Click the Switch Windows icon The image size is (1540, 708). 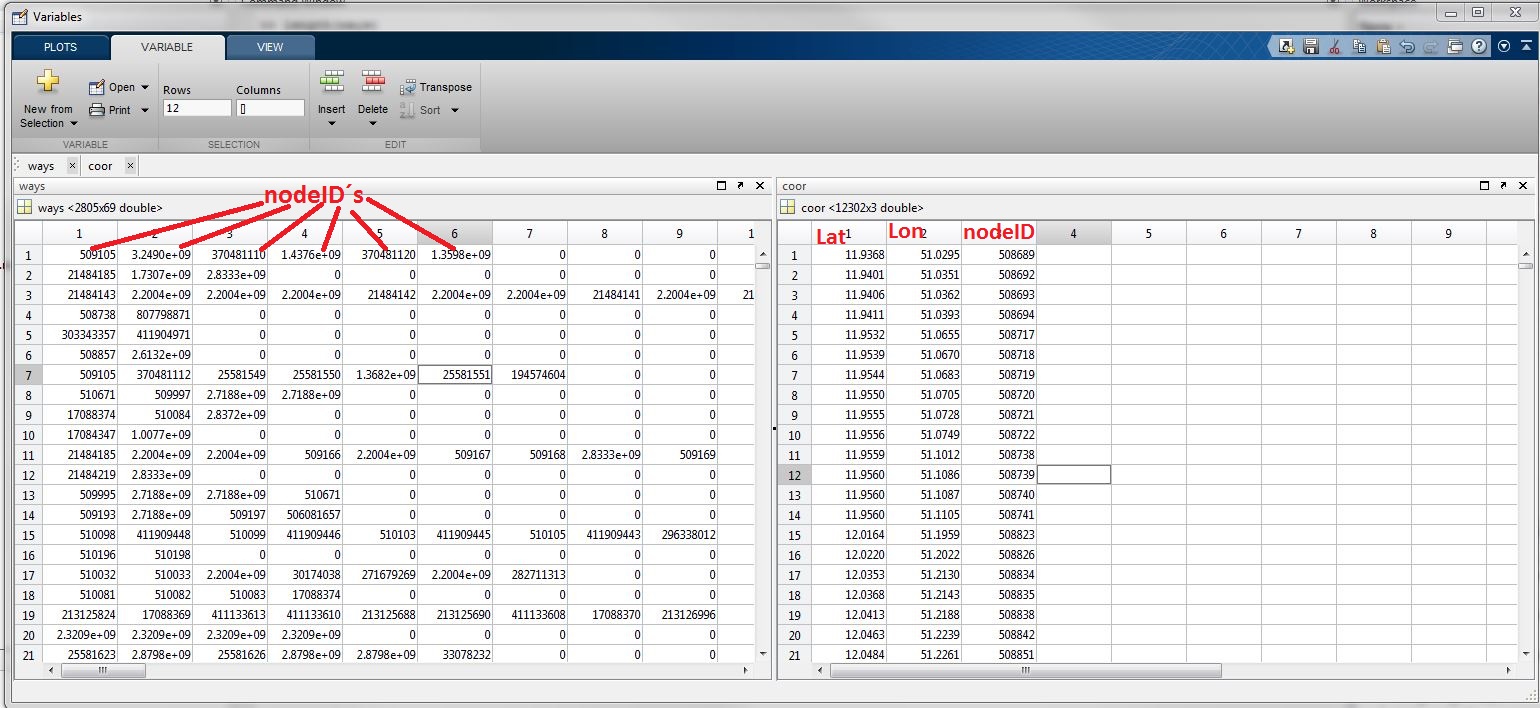[1455, 46]
